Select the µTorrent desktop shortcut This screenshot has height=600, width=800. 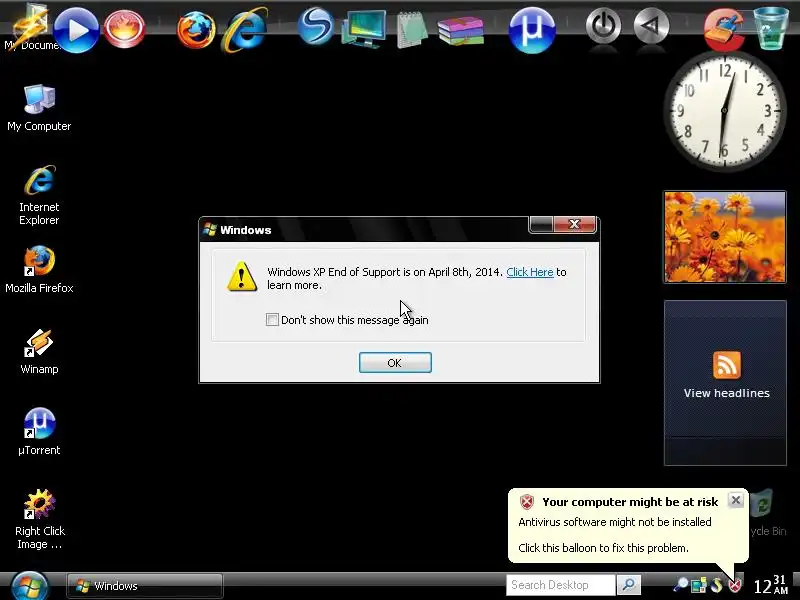pyautogui.click(x=39, y=432)
